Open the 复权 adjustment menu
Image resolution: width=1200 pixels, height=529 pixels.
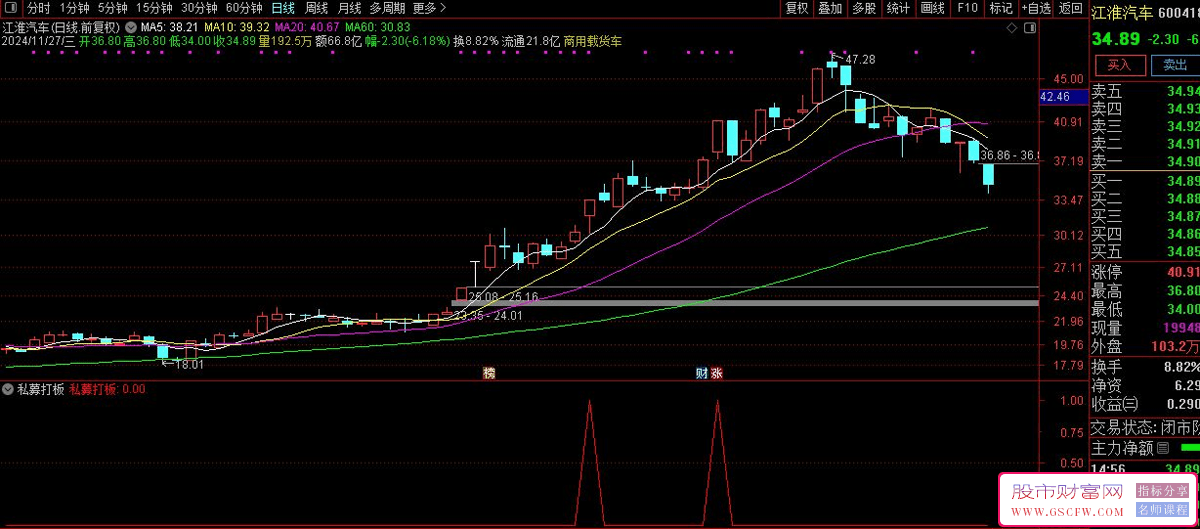coord(797,8)
